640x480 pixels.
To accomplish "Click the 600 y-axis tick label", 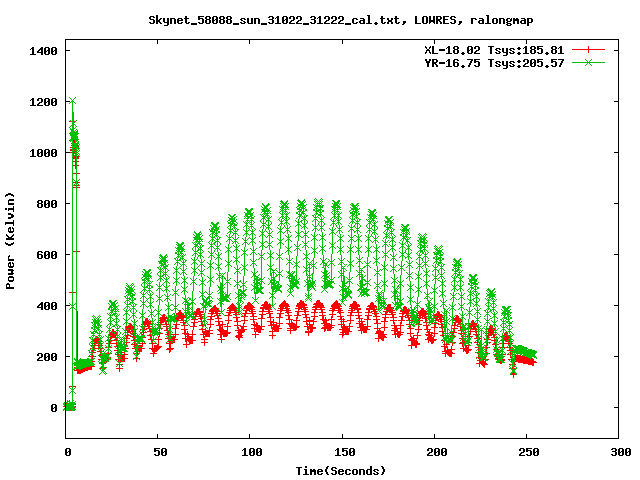I will pyautogui.click(x=47, y=255).
